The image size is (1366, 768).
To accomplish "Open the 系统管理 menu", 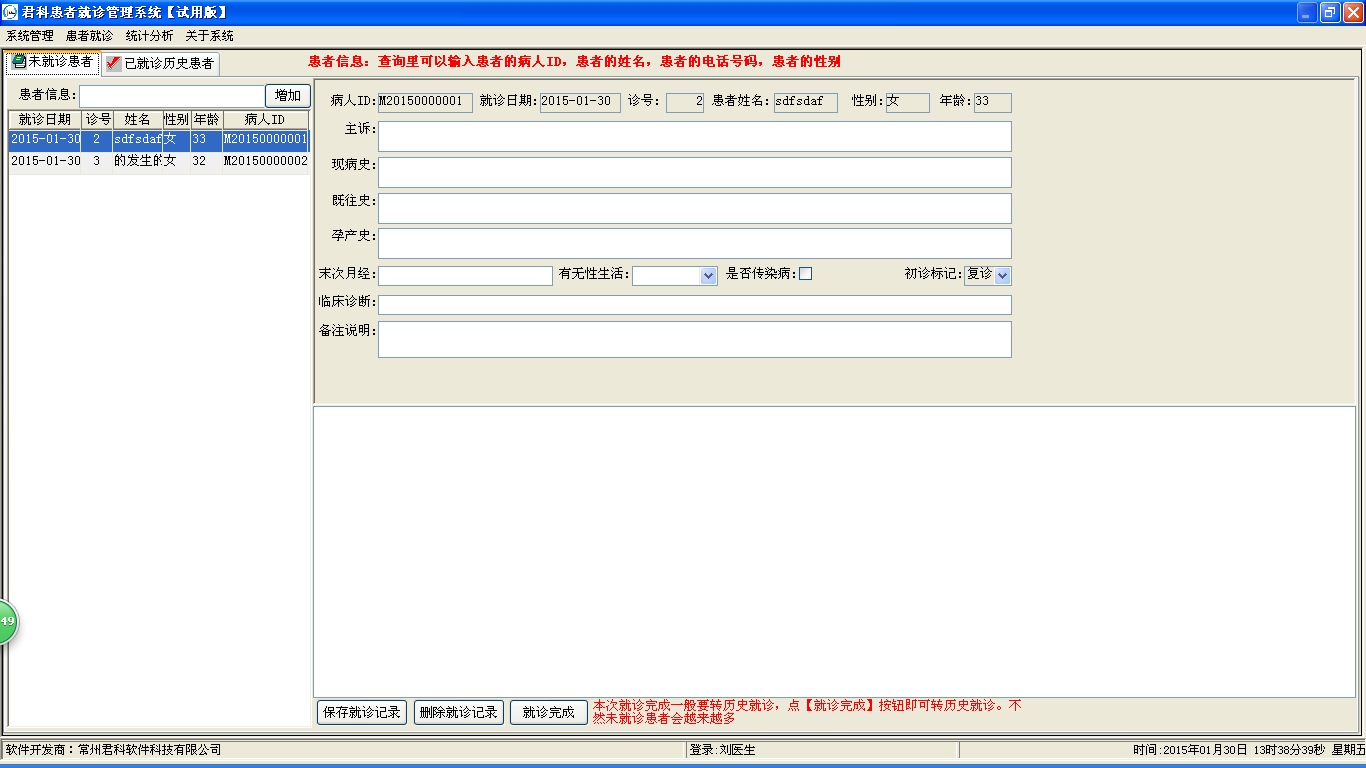I will click(30, 36).
